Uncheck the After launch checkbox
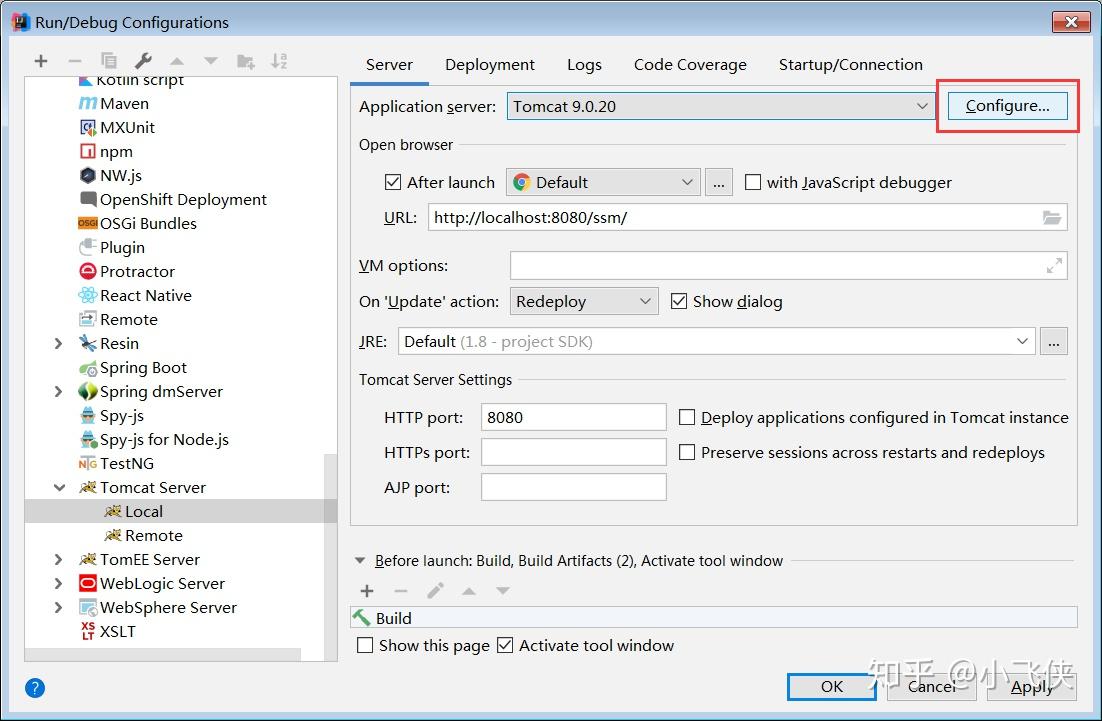Image resolution: width=1102 pixels, height=721 pixels. click(393, 183)
